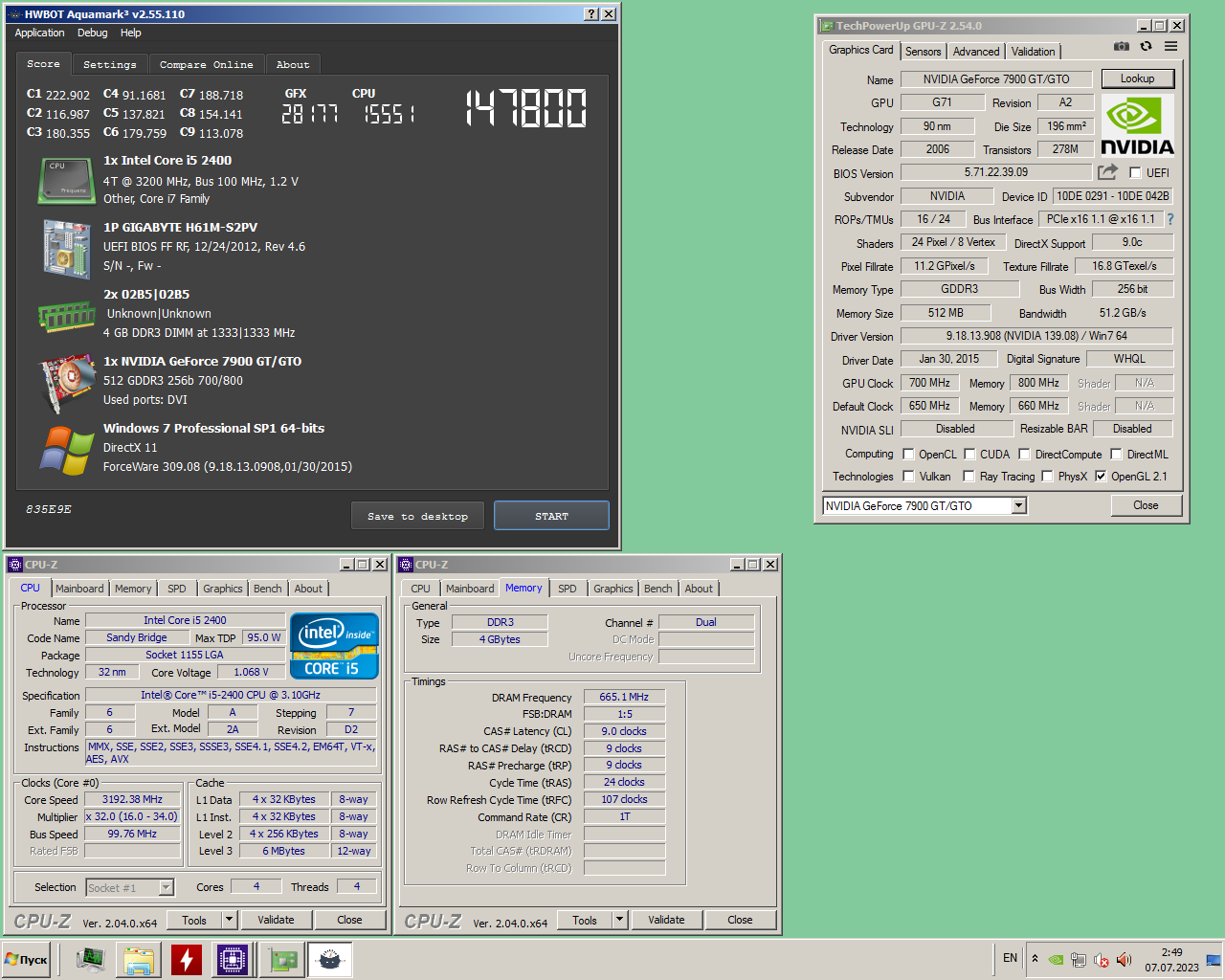Viewport: 1225px width, 980px height.
Task: Click the active Aquamark taskbar icon
Action: pyautogui.click(x=330, y=959)
